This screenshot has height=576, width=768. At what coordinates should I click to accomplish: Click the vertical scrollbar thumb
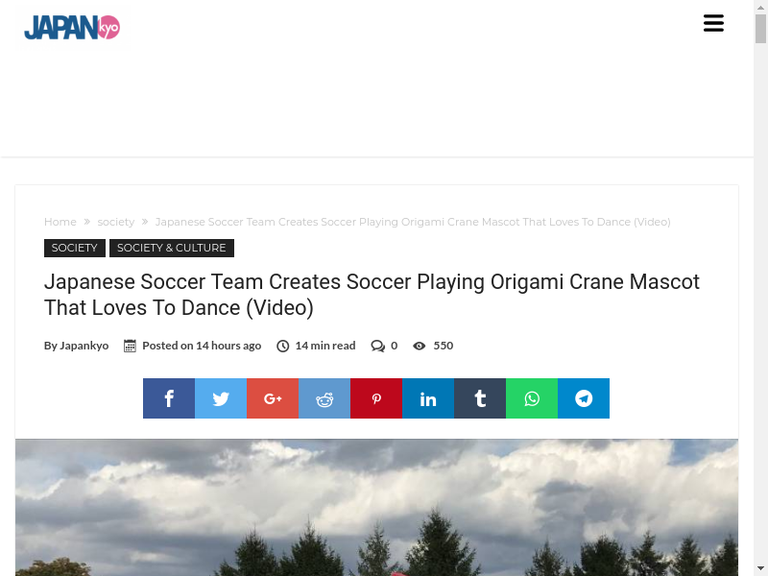761,28
